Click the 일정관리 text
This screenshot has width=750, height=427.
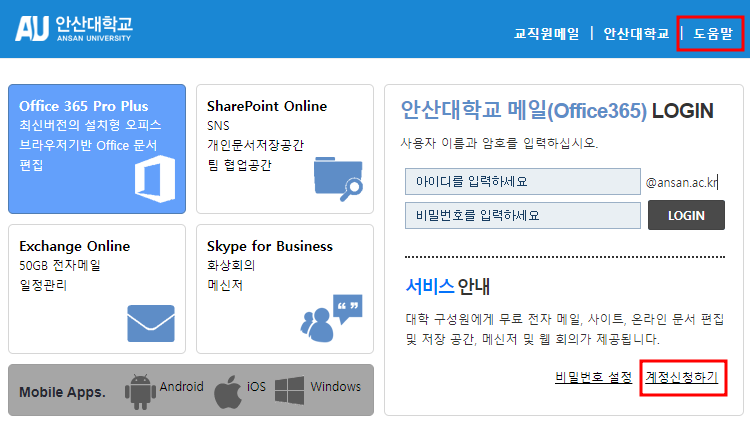[43, 285]
